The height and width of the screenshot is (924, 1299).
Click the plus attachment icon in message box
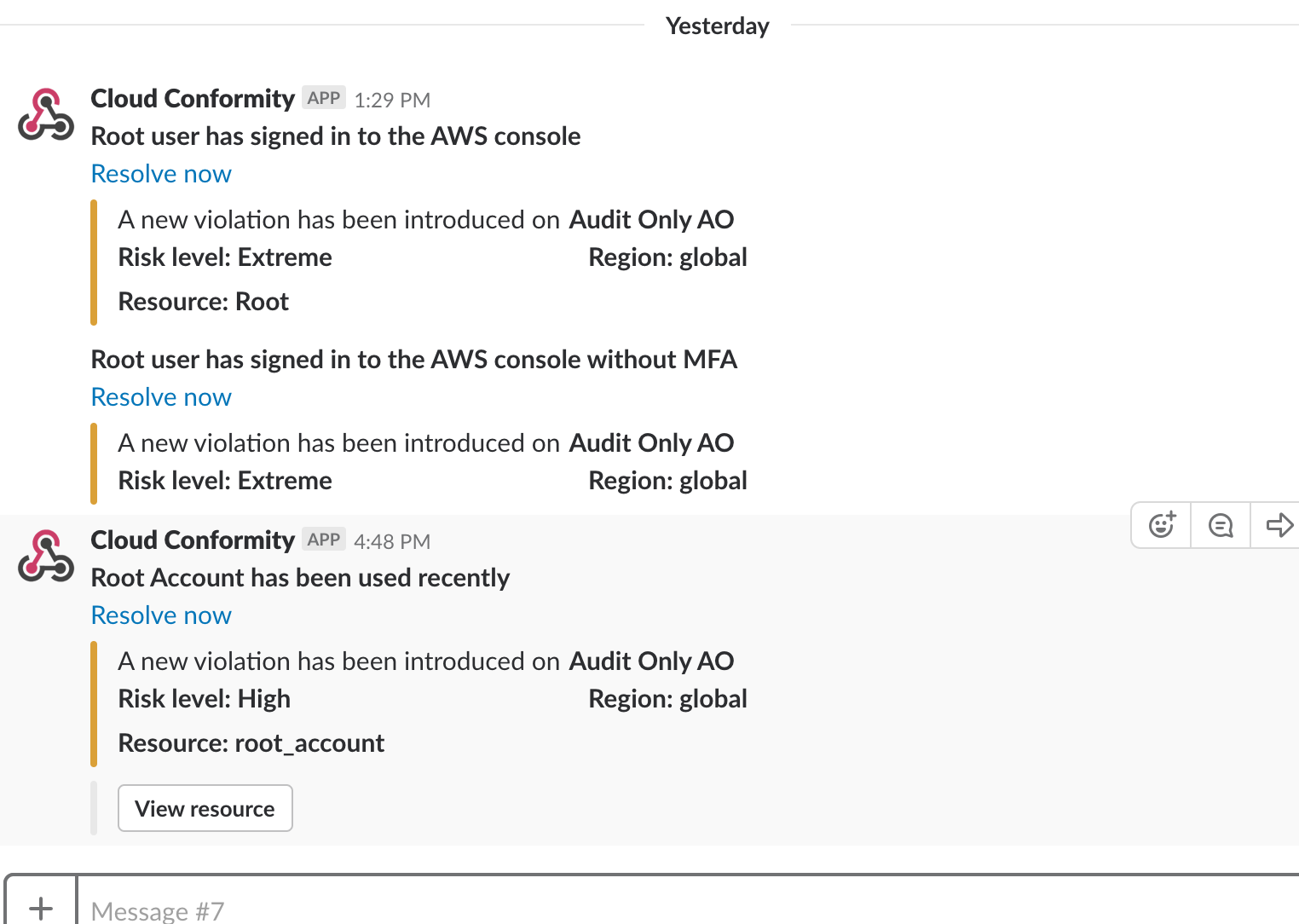[x=41, y=908]
